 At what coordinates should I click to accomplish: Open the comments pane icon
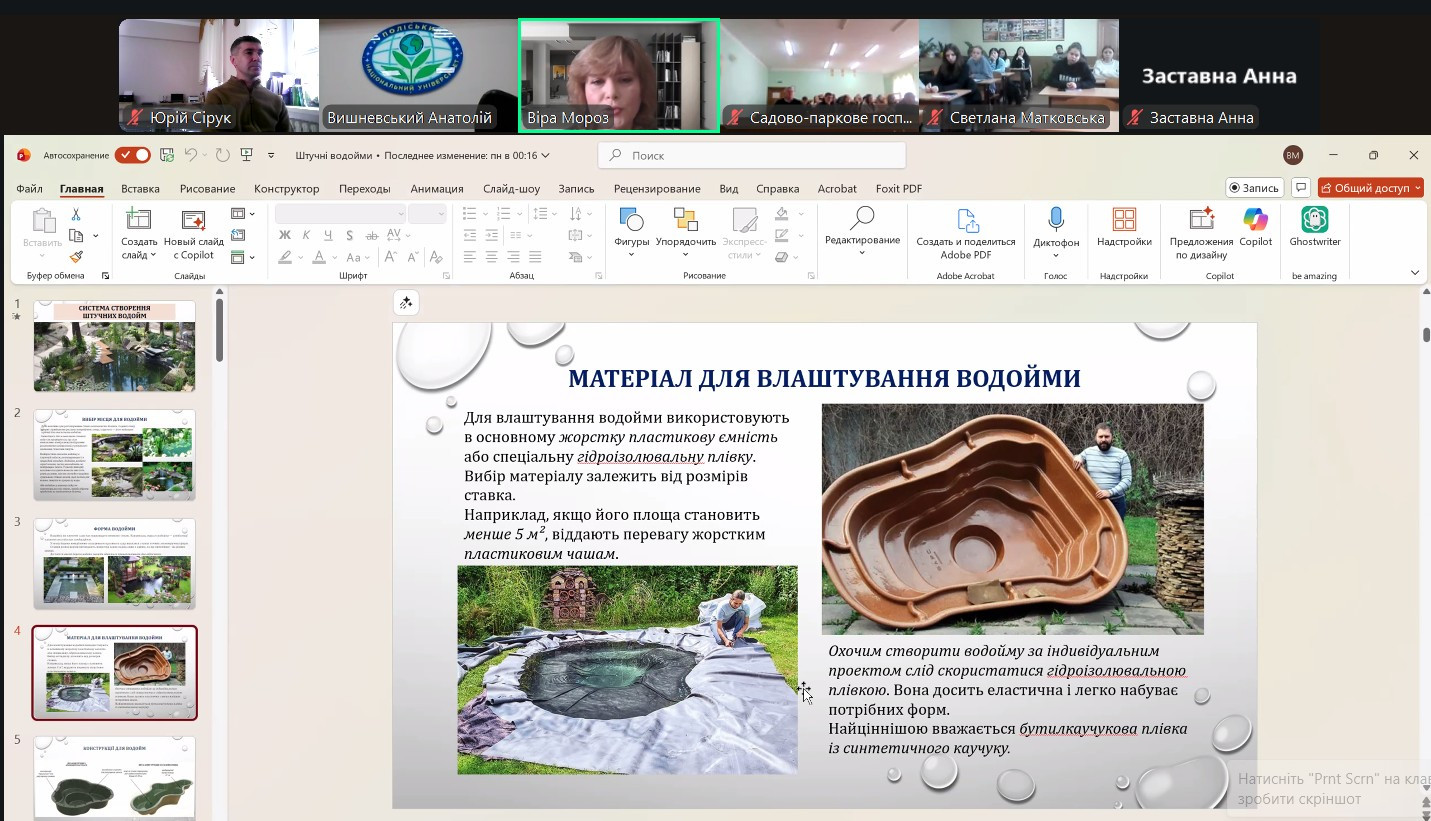coord(1301,188)
